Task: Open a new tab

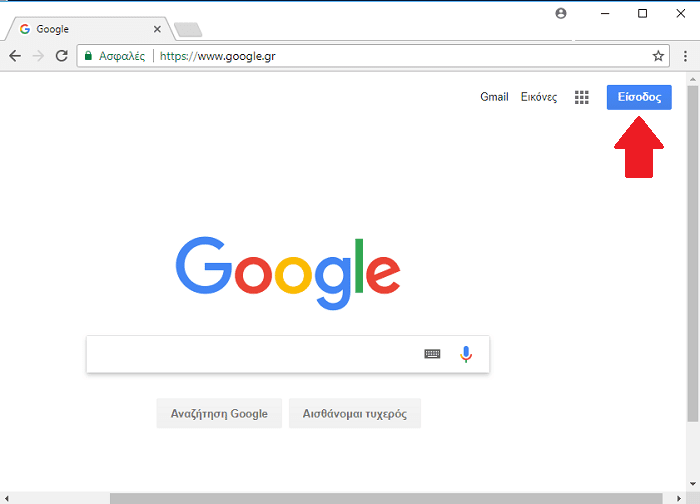Action: (x=188, y=29)
